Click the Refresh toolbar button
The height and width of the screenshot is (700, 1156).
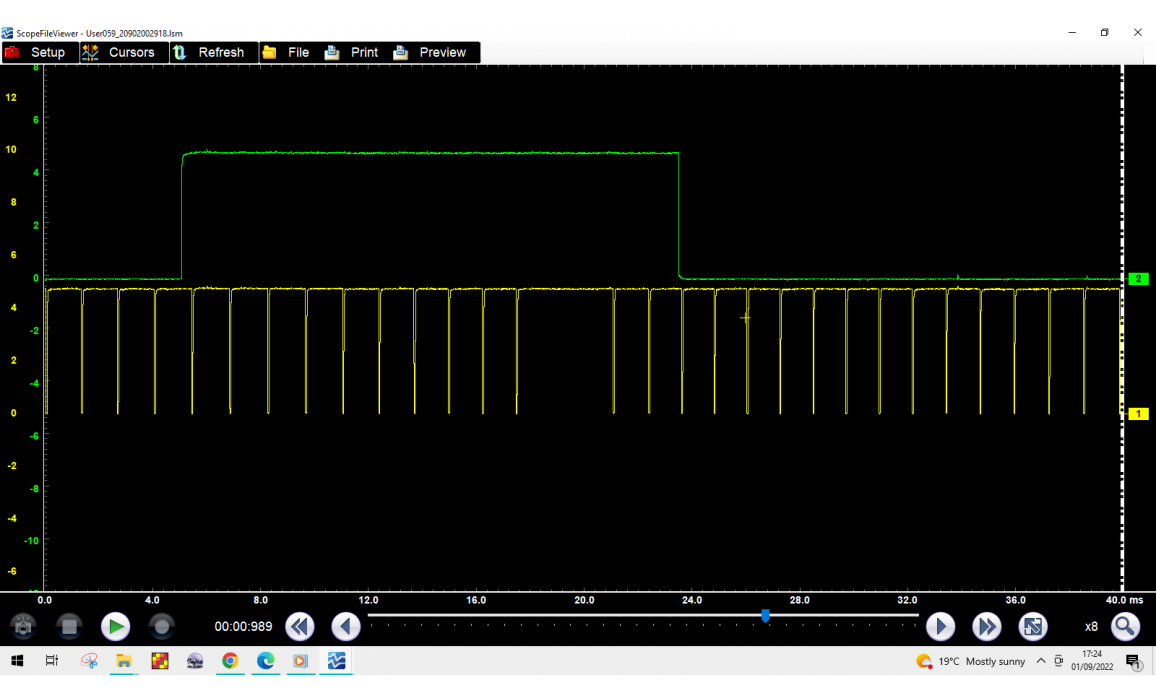(209, 52)
